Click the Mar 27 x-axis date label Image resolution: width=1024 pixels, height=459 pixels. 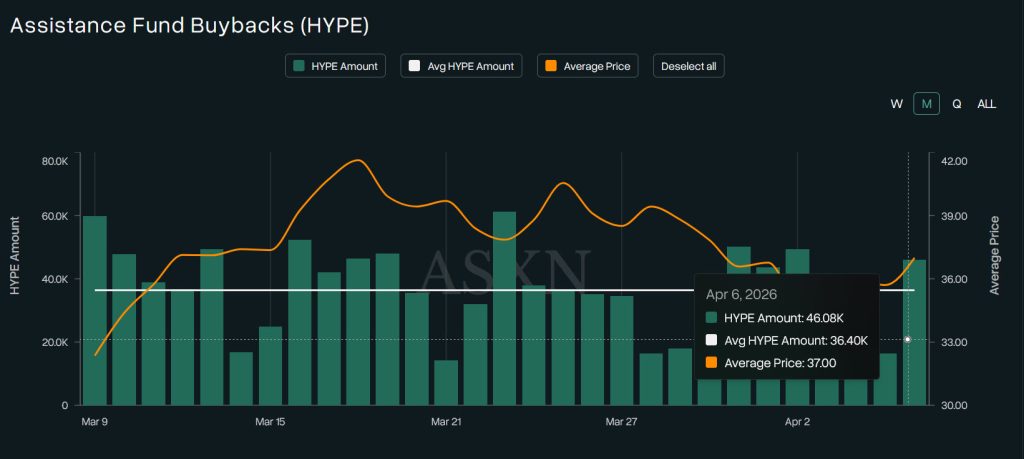pos(621,422)
